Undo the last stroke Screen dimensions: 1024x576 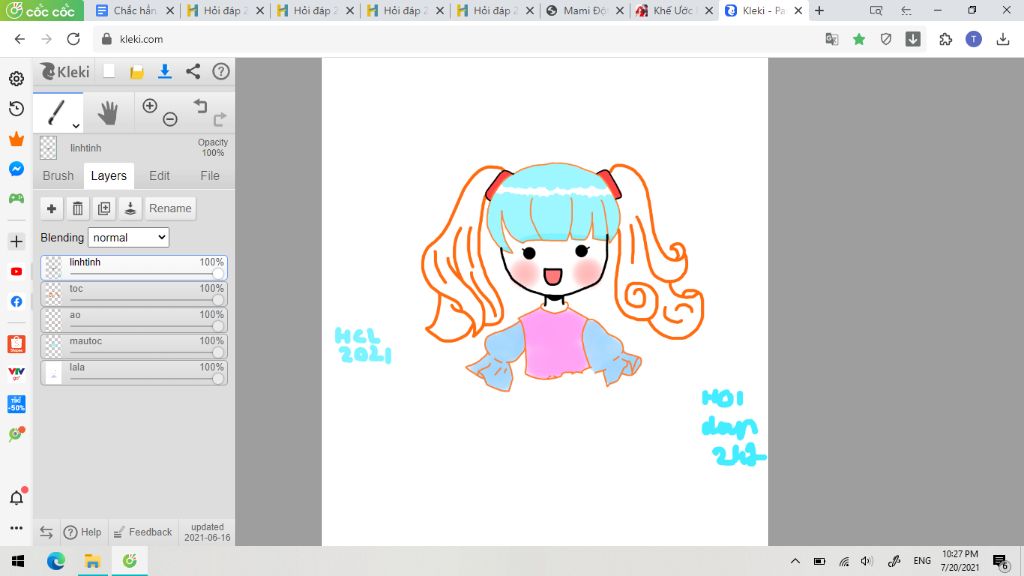click(200, 106)
